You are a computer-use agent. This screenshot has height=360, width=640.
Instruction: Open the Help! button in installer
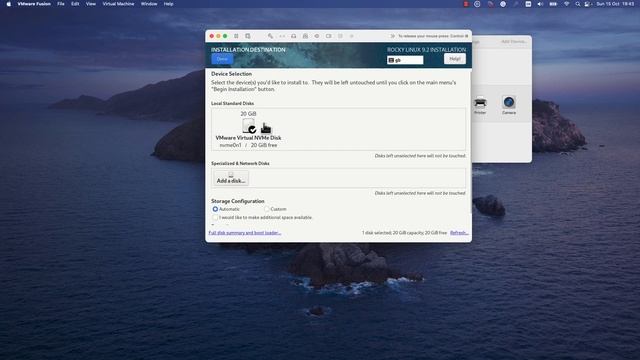(x=455, y=59)
